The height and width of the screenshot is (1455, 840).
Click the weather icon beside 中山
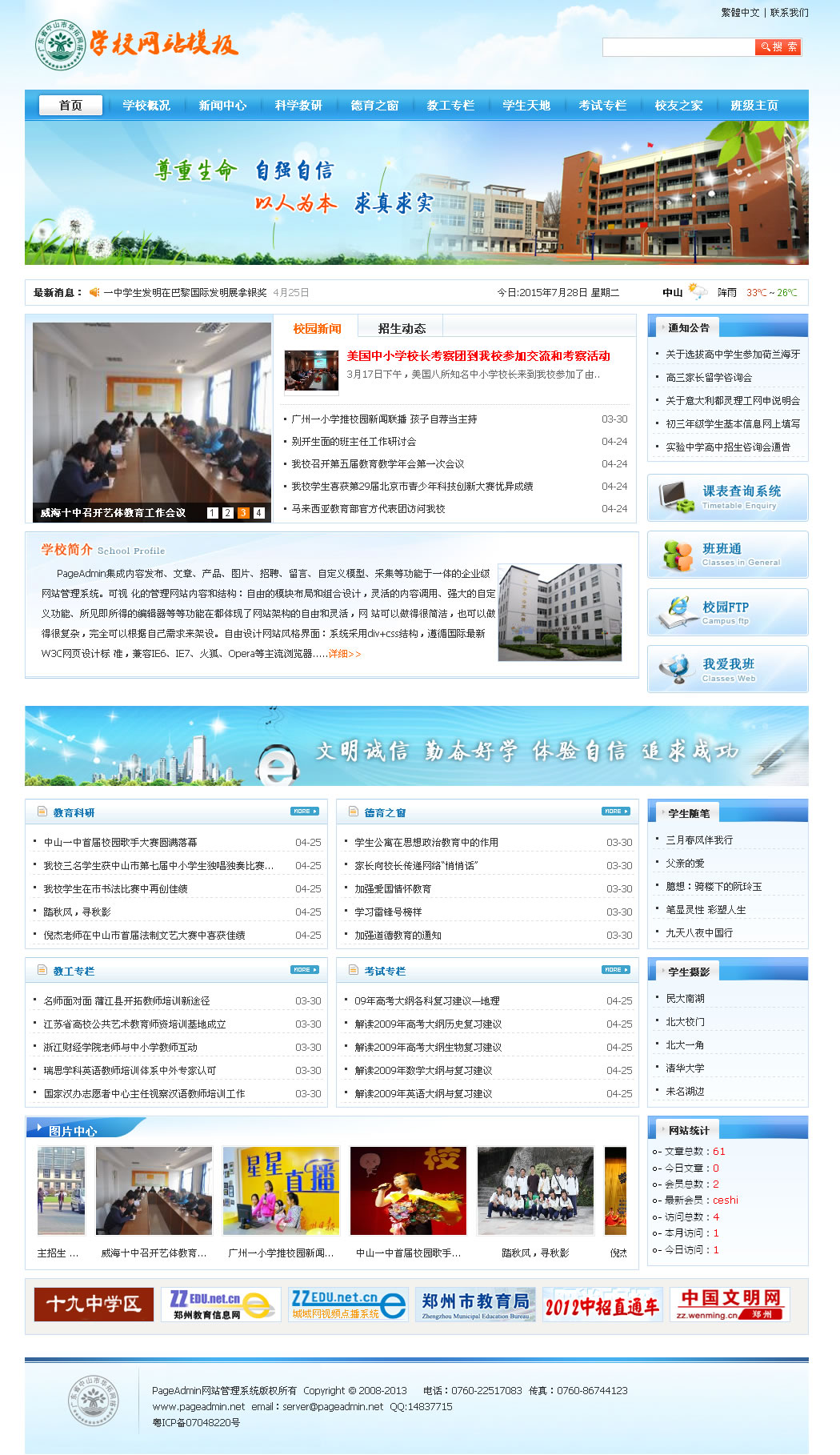click(698, 292)
